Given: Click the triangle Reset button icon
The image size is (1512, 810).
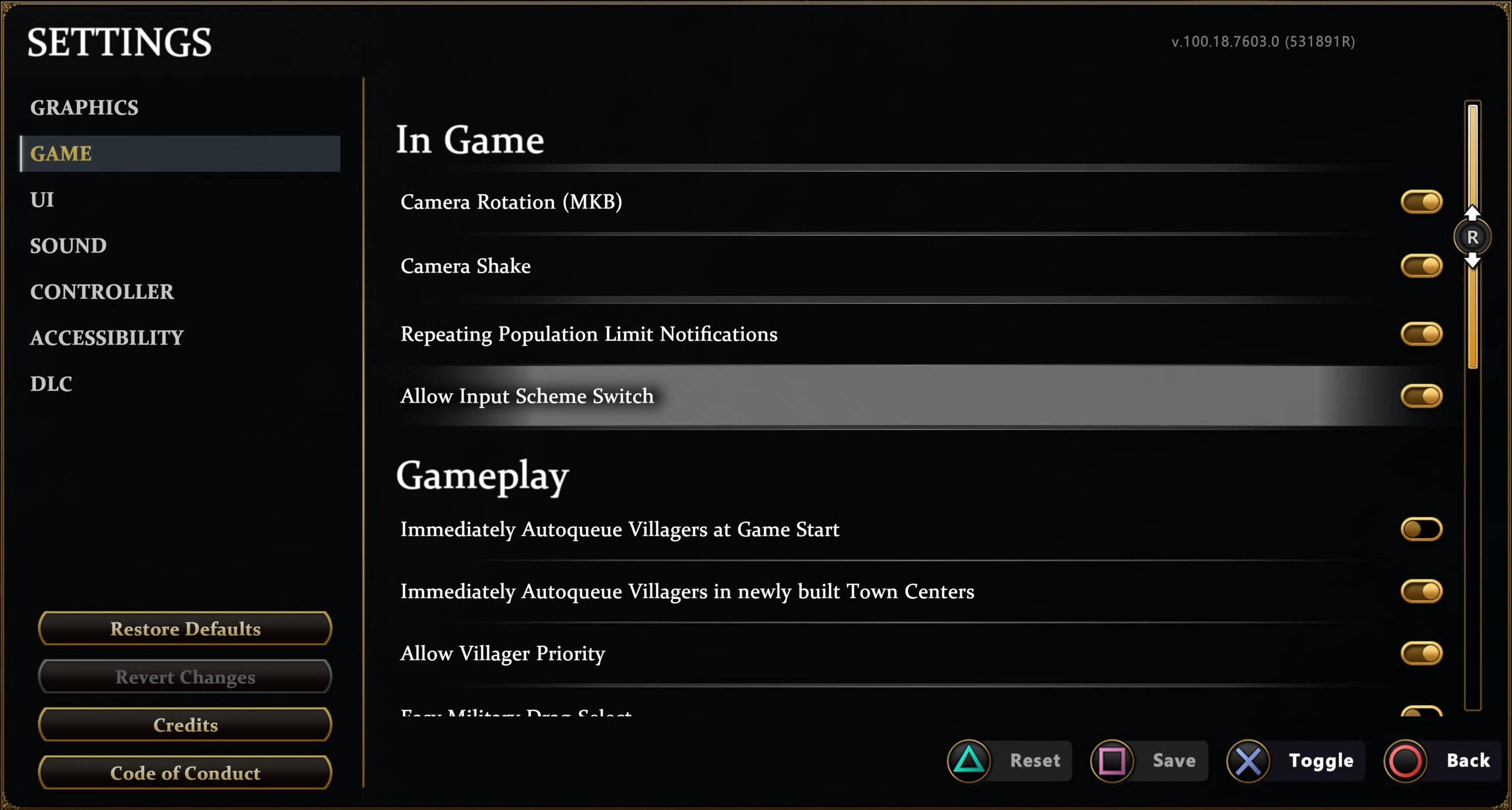Looking at the screenshot, I should point(968,761).
